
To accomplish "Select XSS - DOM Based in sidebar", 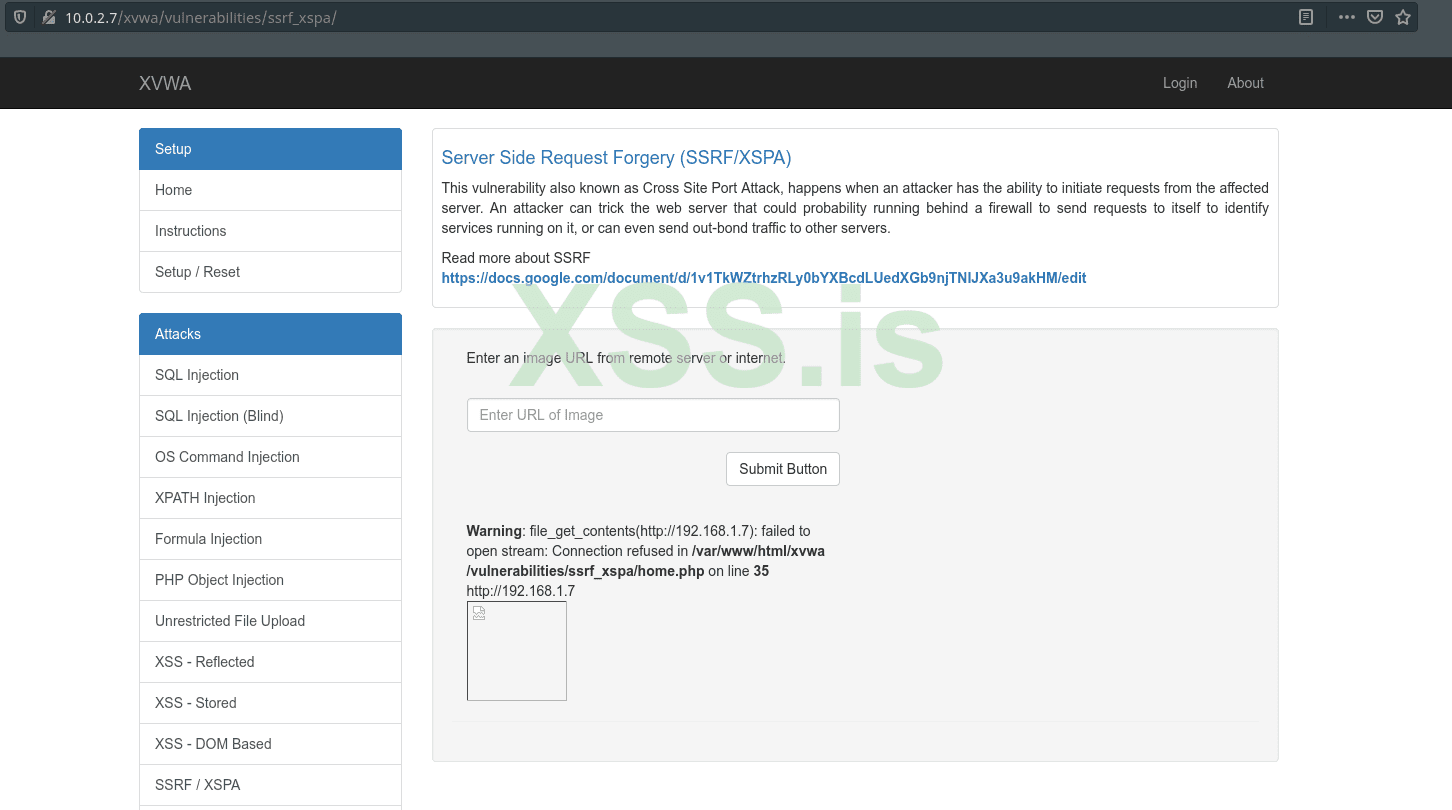I will 270,744.
